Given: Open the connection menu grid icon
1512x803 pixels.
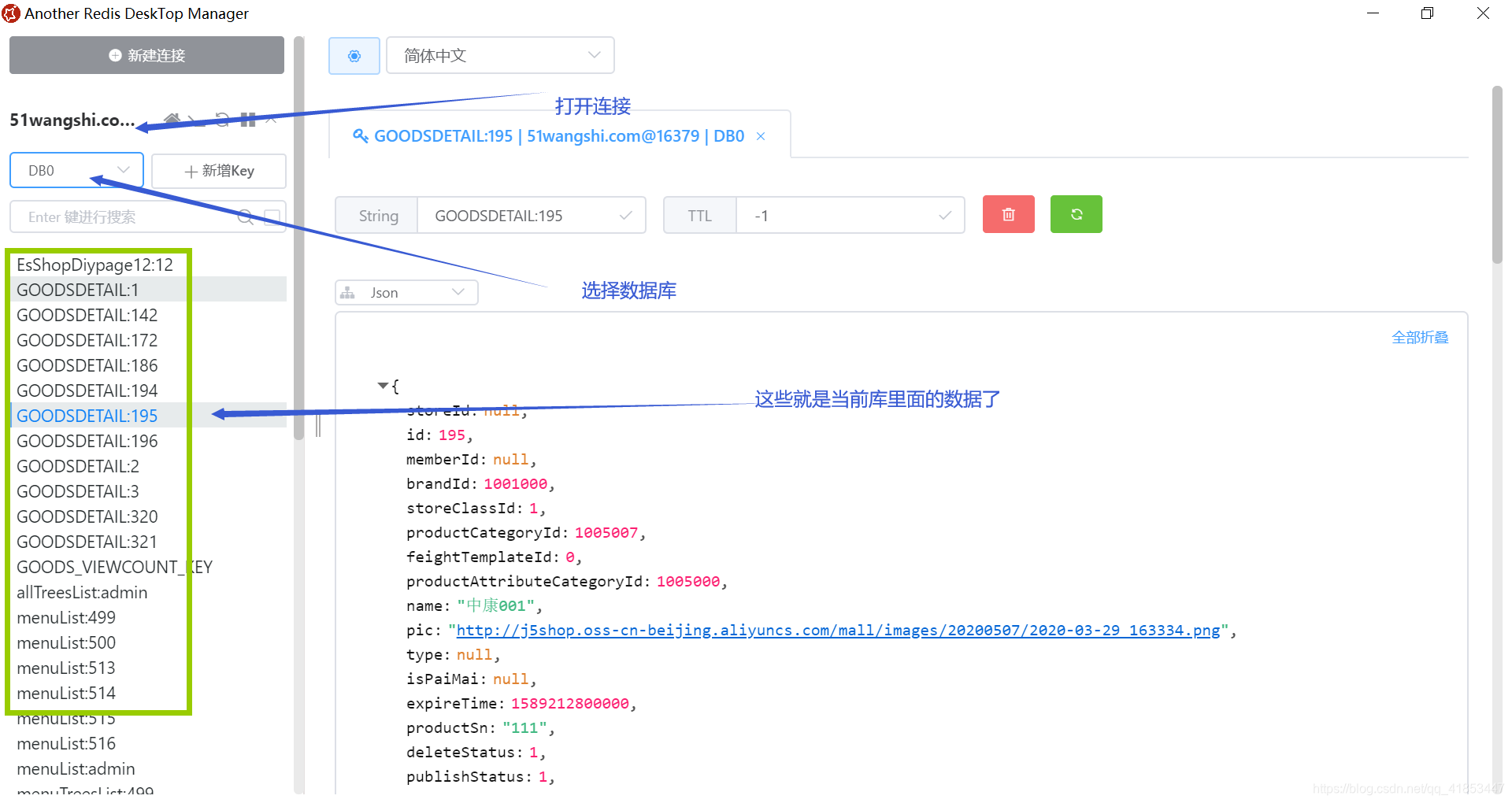Looking at the screenshot, I should pyautogui.click(x=248, y=120).
